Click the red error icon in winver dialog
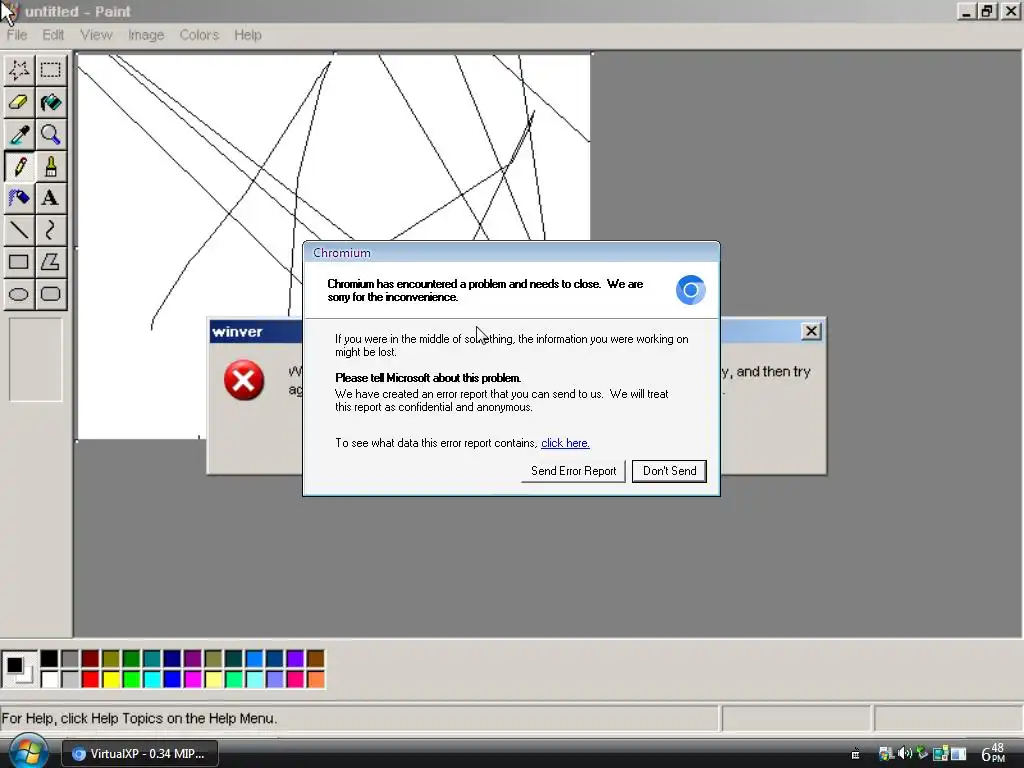The height and width of the screenshot is (768, 1024). click(244, 380)
